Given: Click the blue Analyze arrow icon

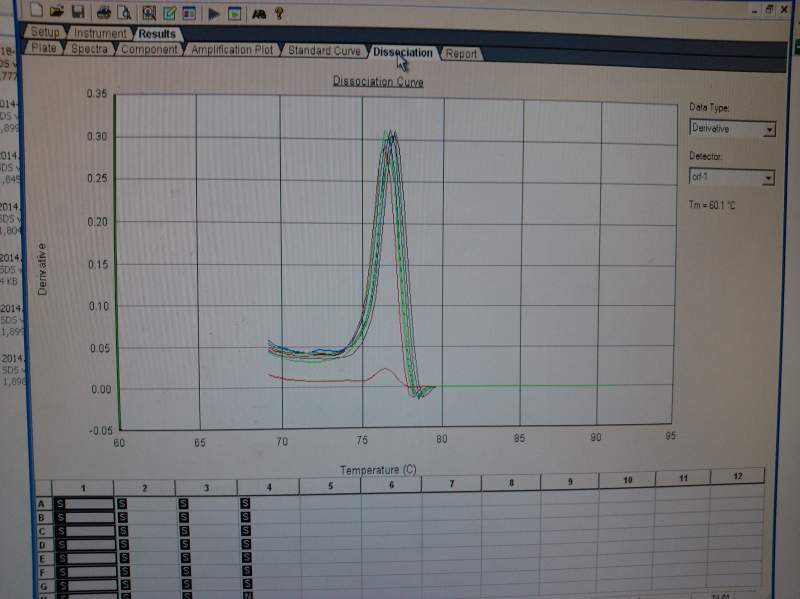Looking at the screenshot, I should 214,14.
